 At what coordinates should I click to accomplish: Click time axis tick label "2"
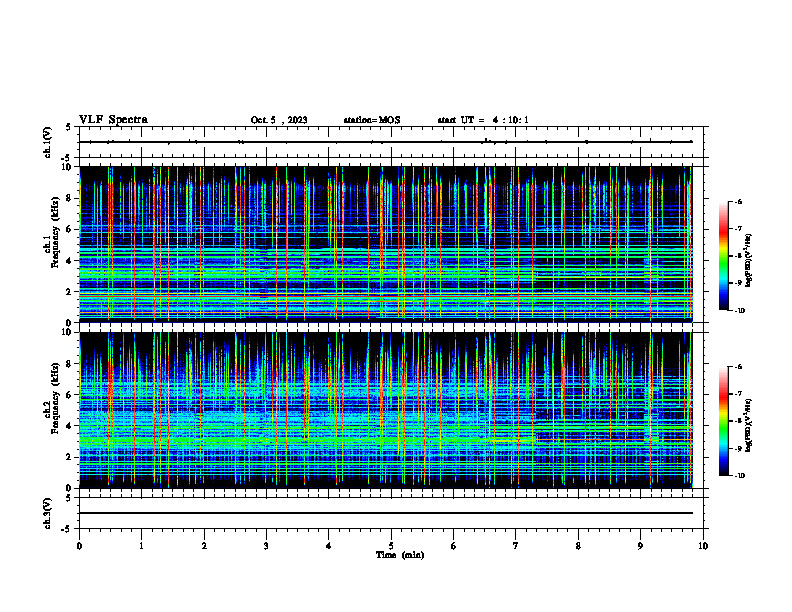pyautogui.click(x=204, y=546)
